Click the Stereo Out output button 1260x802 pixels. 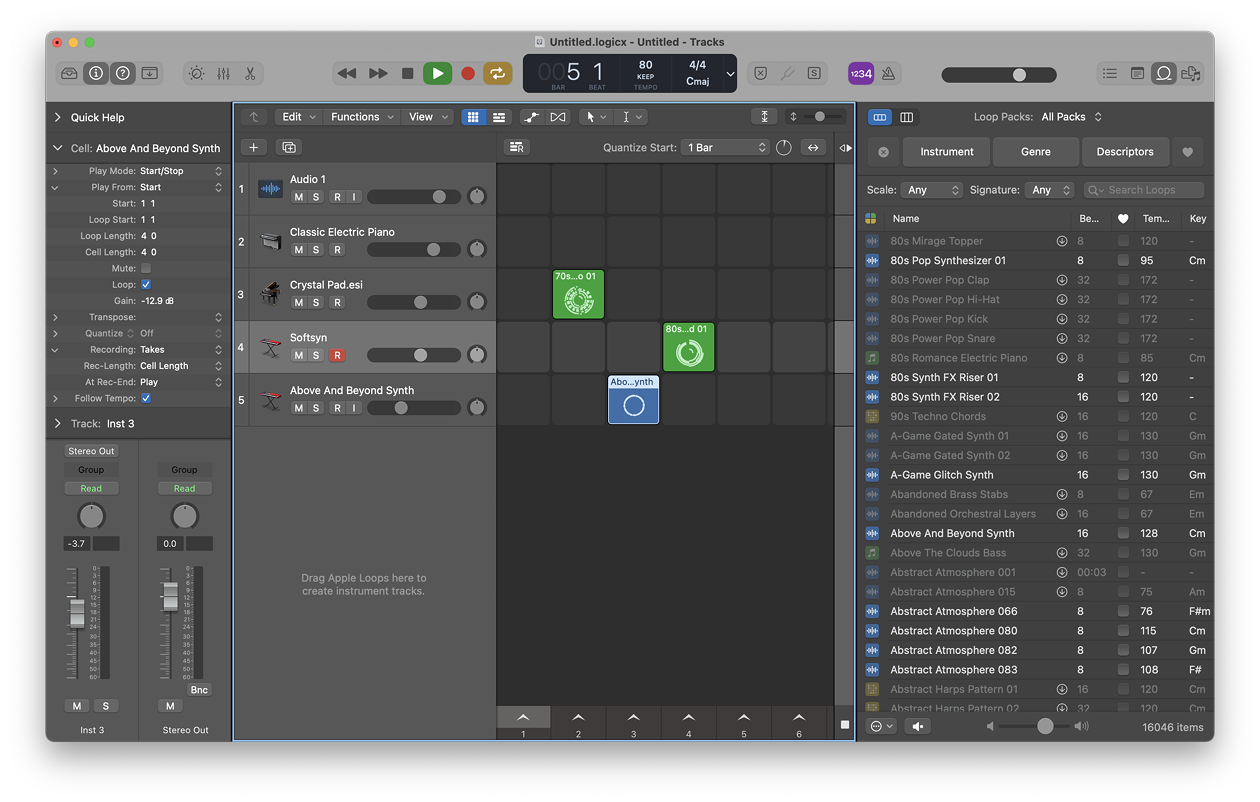pyautogui.click(x=91, y=451)
